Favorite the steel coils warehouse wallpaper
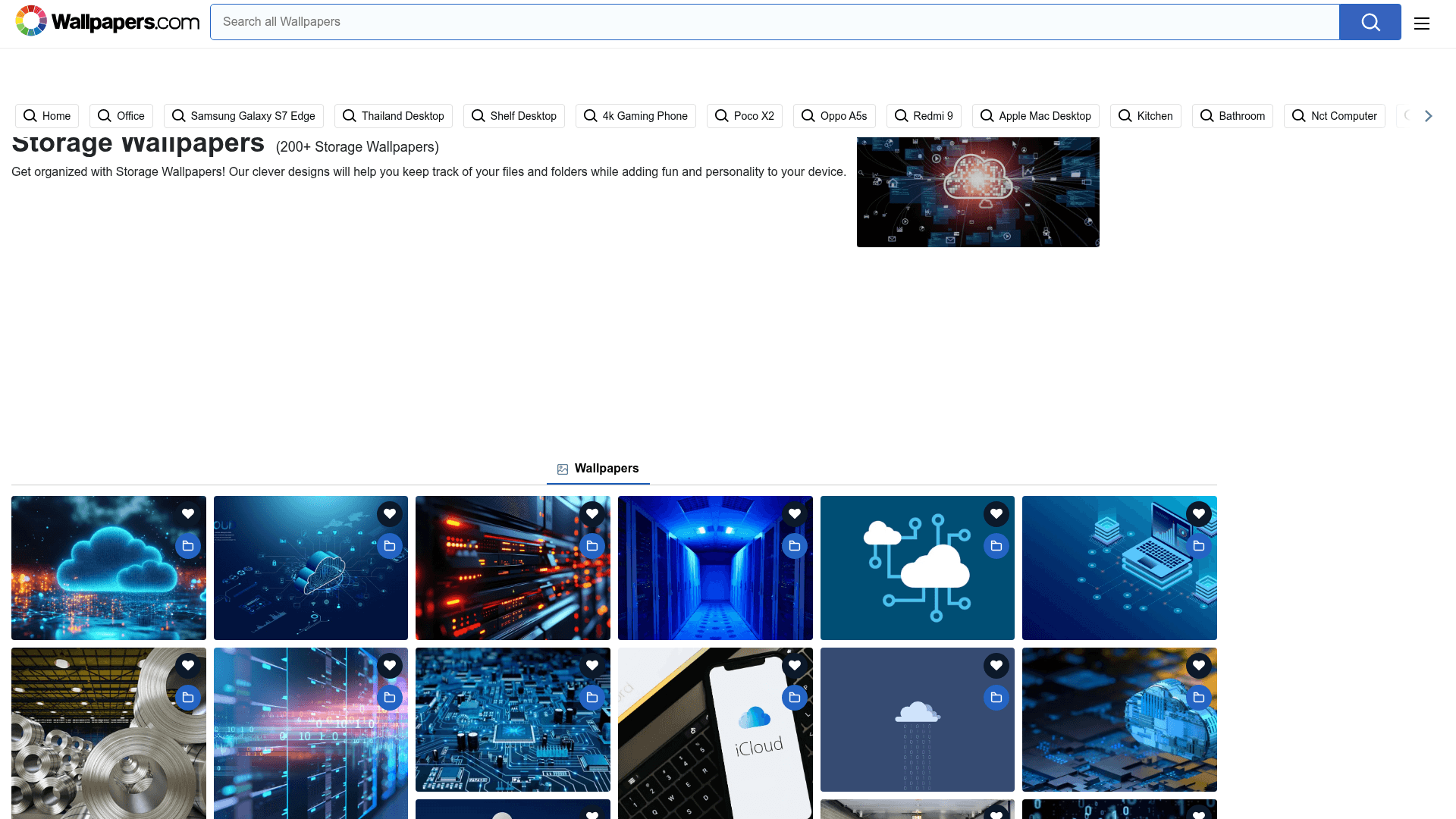The height and width of the screenshot is (819, 1456). point(188,666)
